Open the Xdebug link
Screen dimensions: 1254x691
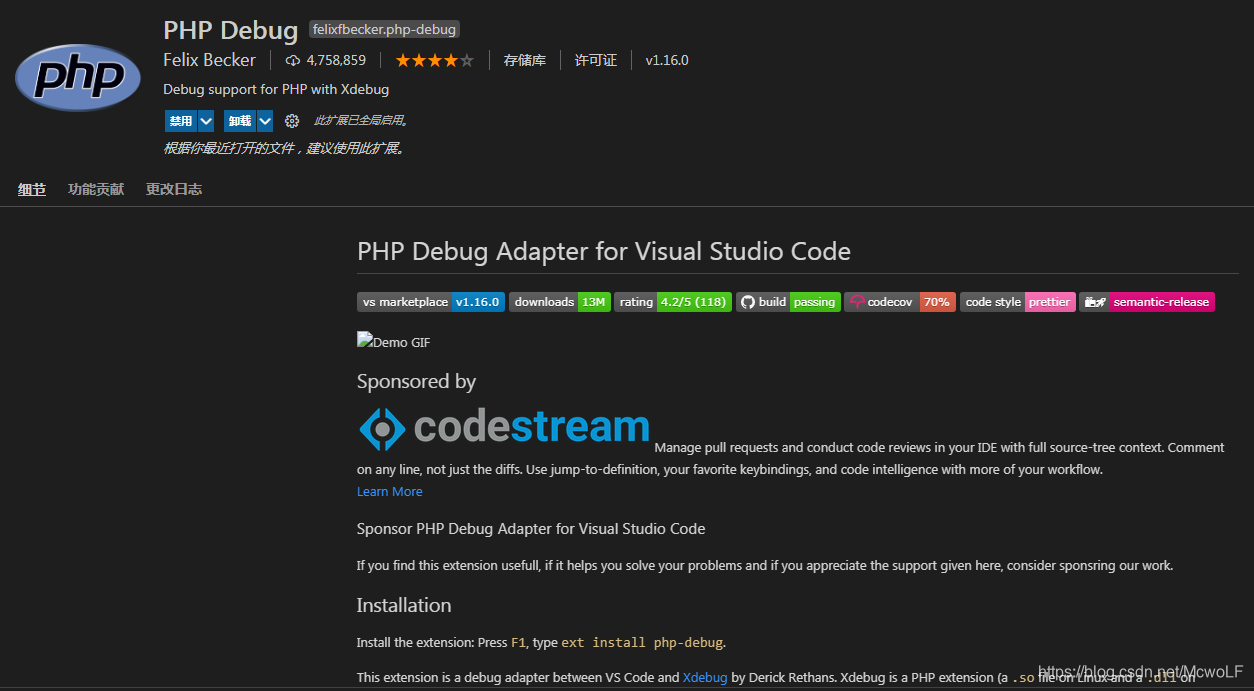705,677
